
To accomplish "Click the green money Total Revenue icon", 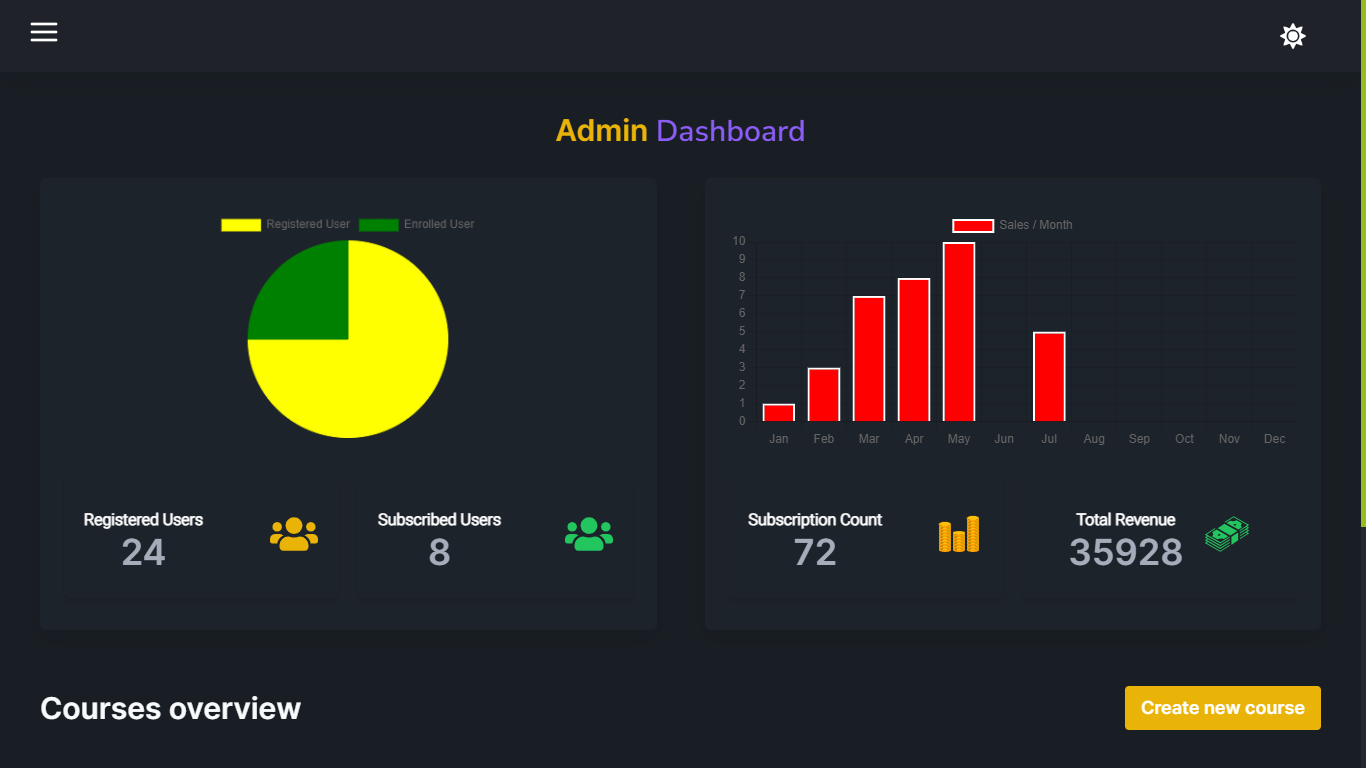I will click(x=1227, y=534).
